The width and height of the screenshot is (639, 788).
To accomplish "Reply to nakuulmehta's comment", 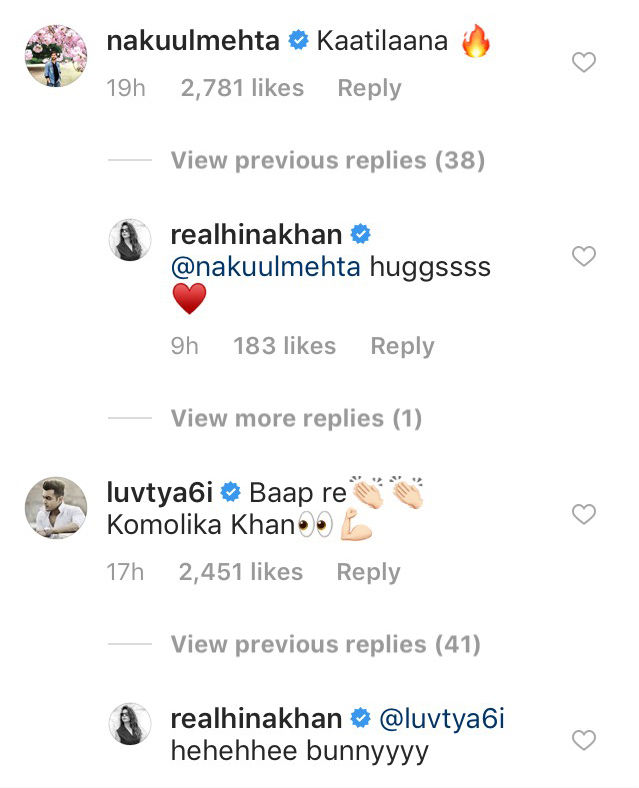I will [x=369, y=88].
